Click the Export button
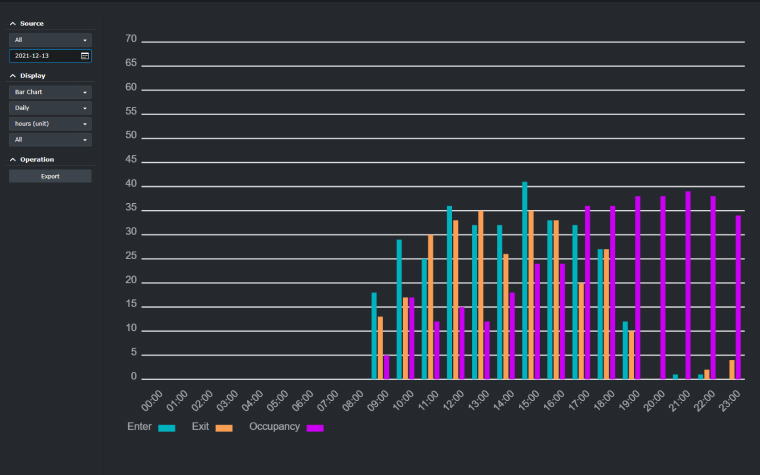 [x=50, y=176]
